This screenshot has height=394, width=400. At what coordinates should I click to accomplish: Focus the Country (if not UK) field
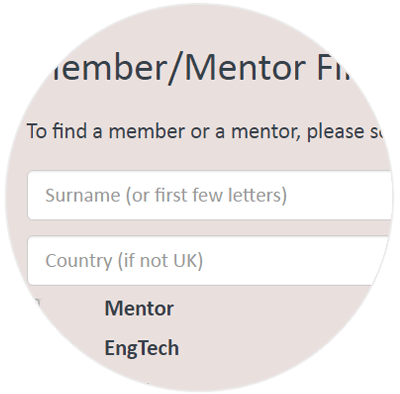tap(210, 260)
